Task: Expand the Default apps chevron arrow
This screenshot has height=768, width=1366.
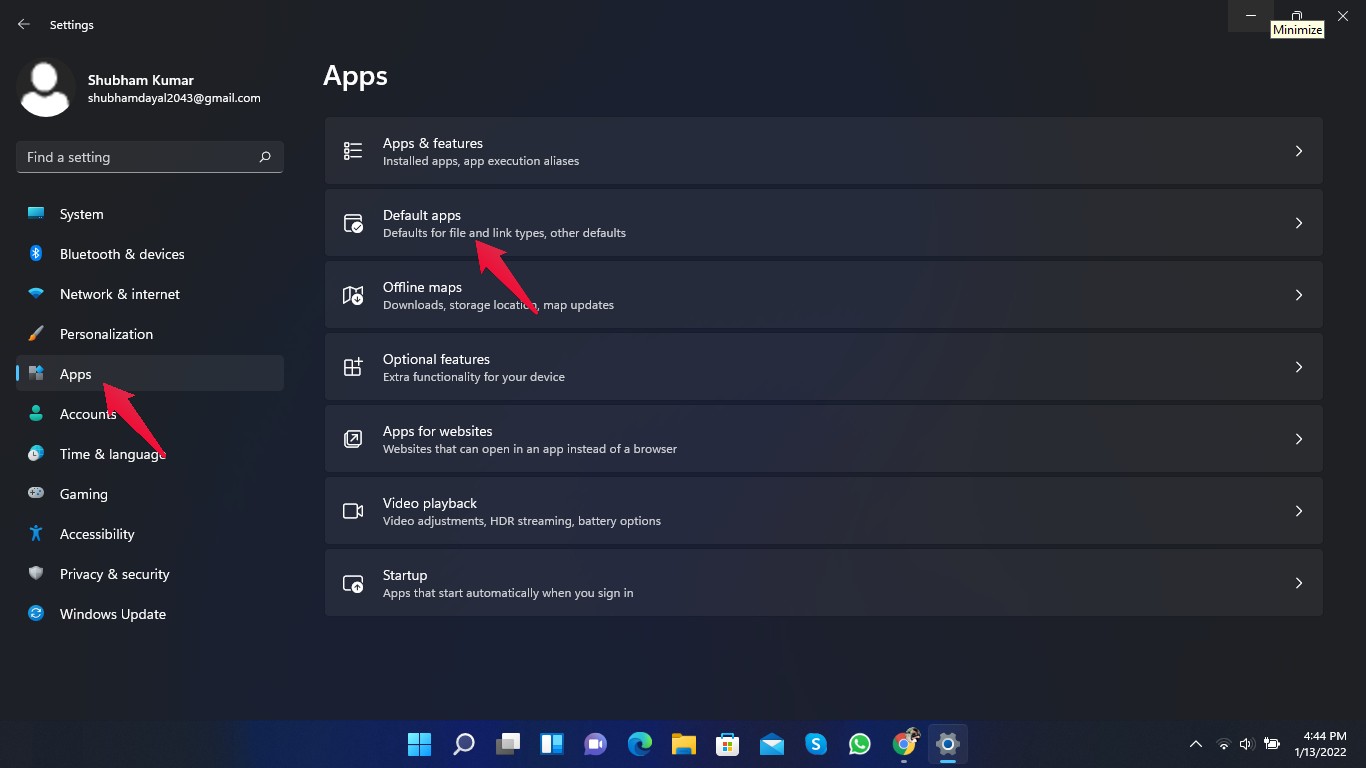Action: (x=1298, y=223)
